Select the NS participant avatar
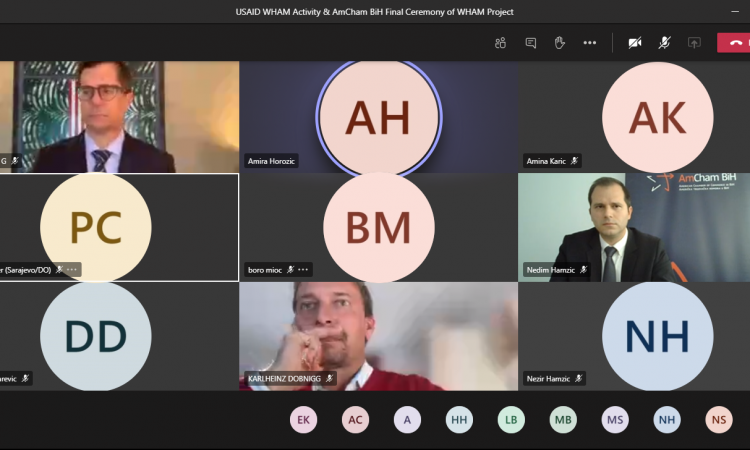The width and height of the screenshot is (750, 450). click(718, 420)
